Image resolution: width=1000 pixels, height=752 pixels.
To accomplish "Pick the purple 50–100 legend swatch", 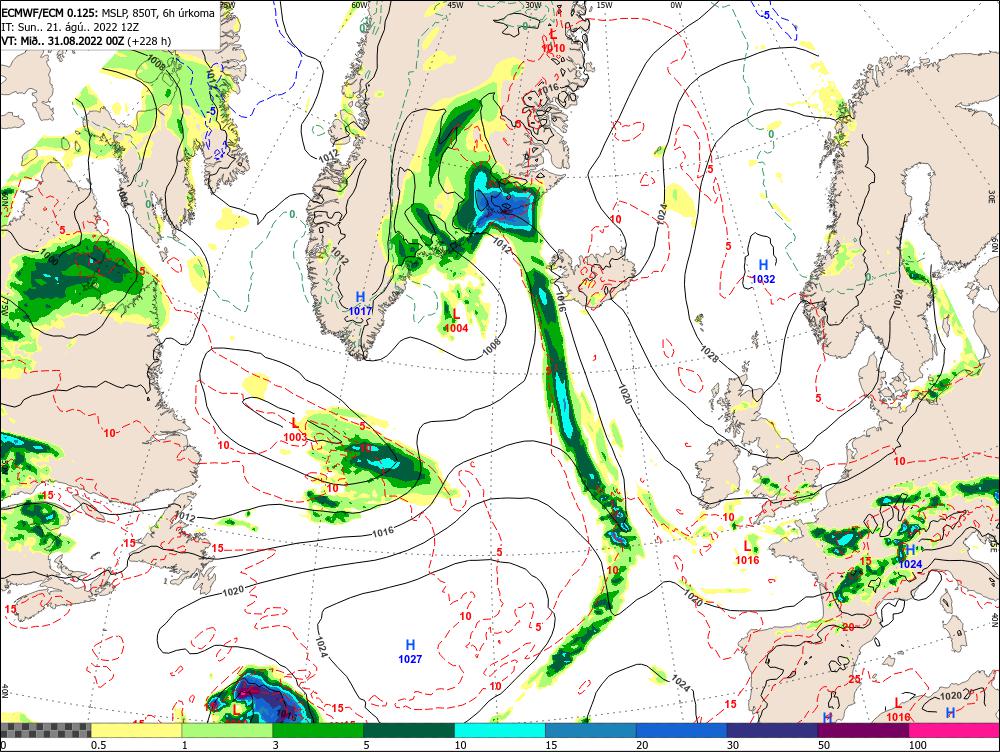I will pyautogui.click(x=864, y=730).
